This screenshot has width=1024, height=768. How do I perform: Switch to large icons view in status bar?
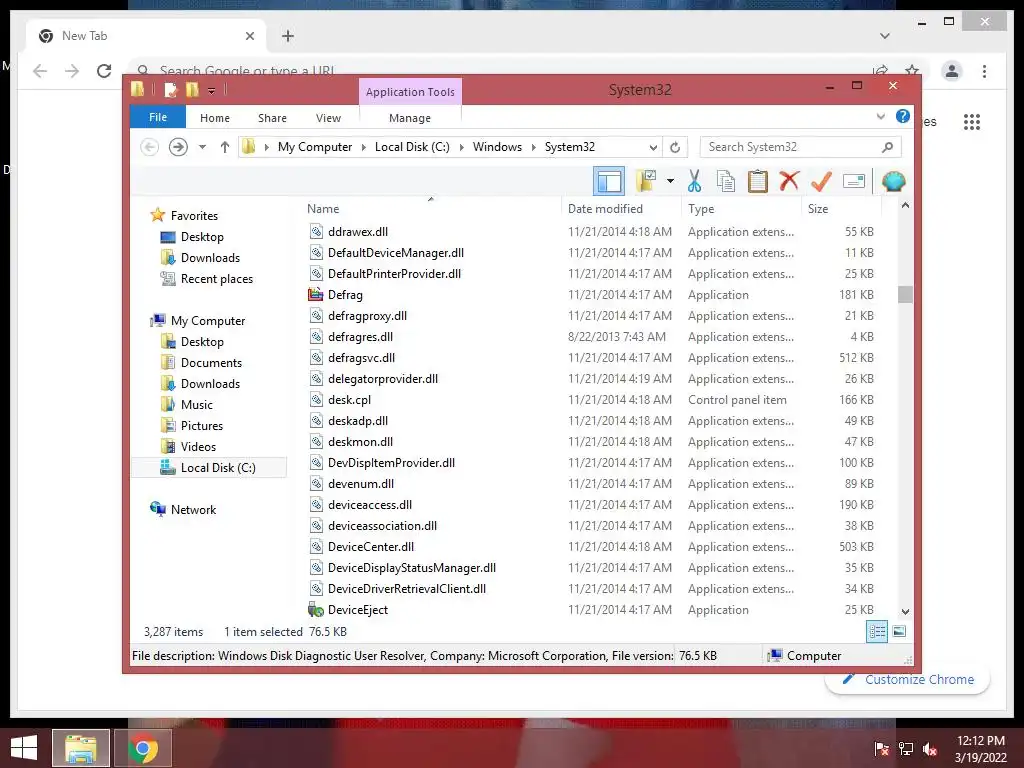[899, 631]
